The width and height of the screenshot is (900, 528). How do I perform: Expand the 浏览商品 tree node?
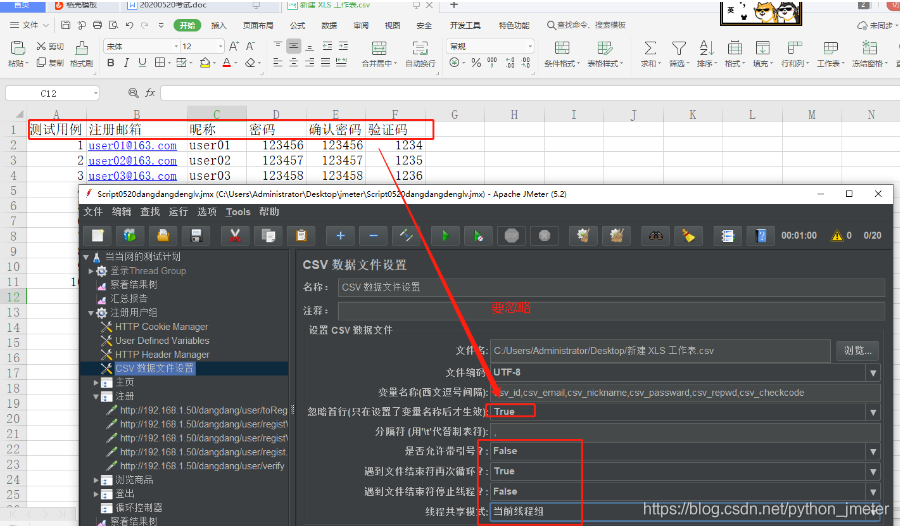96,480
